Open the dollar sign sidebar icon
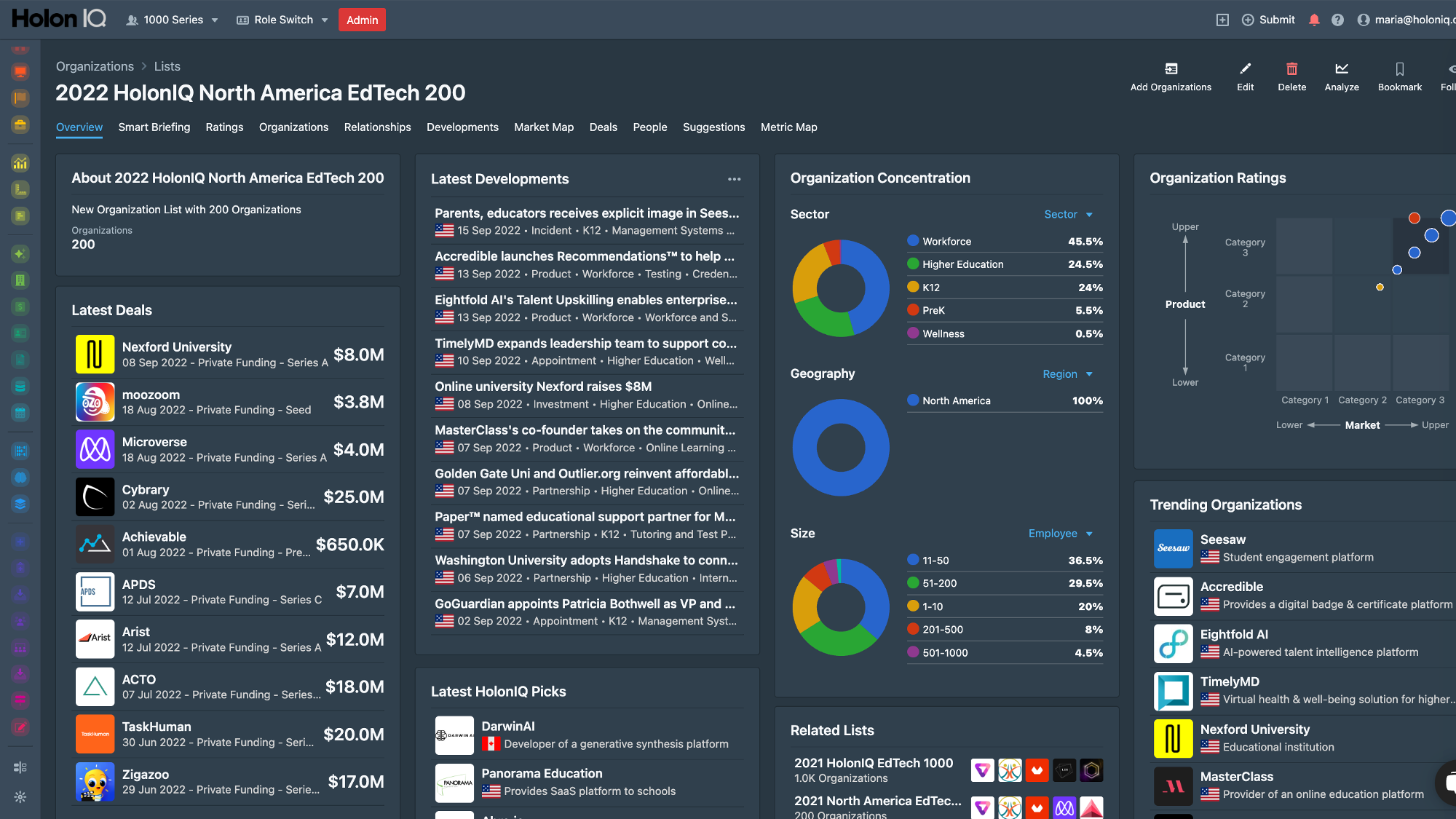 click(x=20, y=306)
